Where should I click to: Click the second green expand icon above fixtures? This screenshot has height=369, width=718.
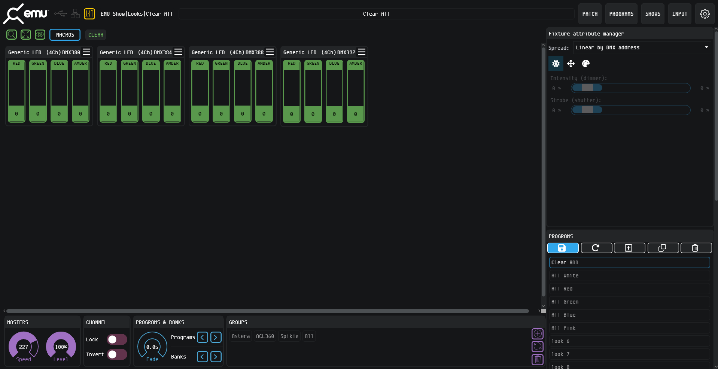point(26,35)
